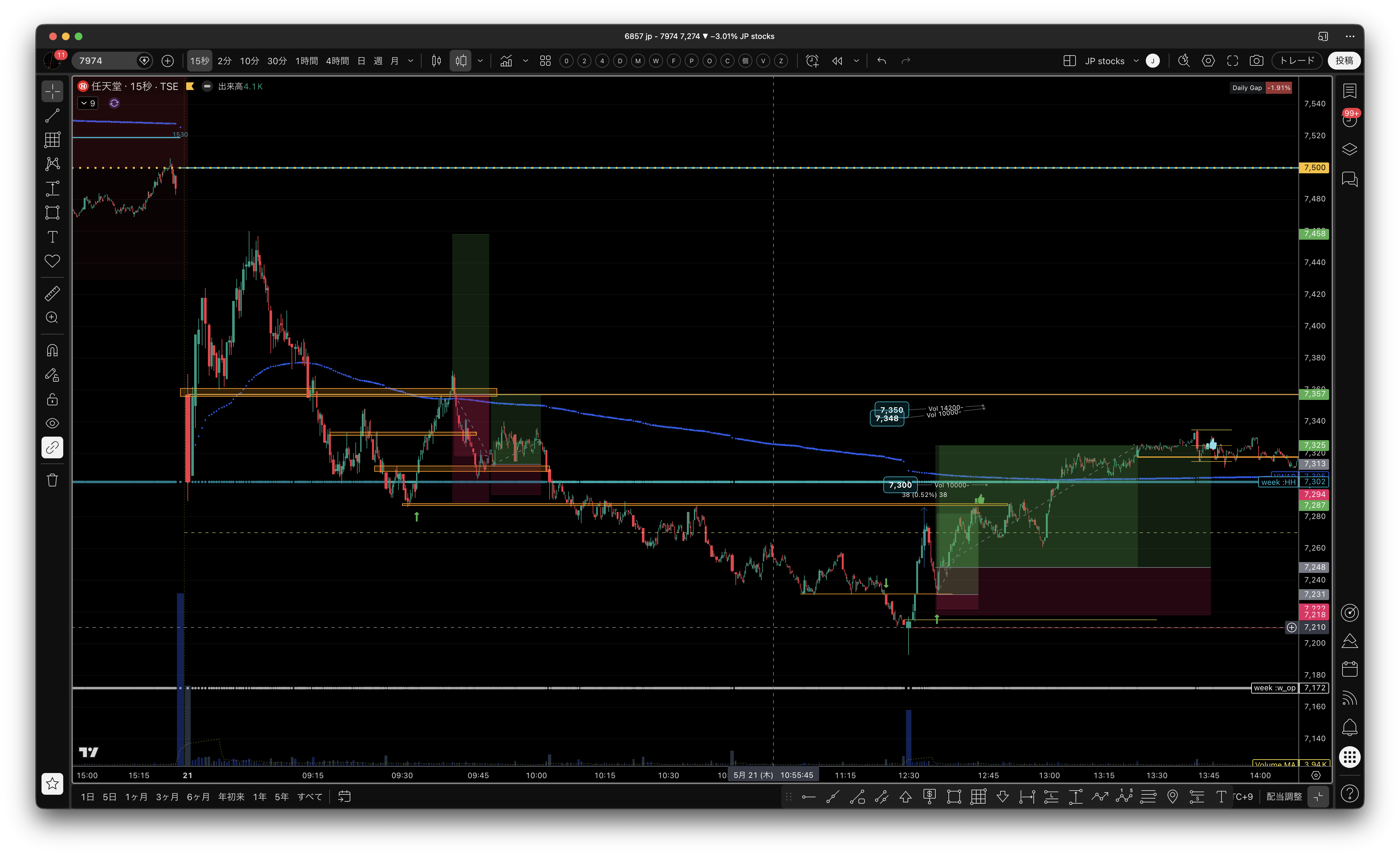
Task: Open the patterns drawing tools
Action: coord(52,164)
